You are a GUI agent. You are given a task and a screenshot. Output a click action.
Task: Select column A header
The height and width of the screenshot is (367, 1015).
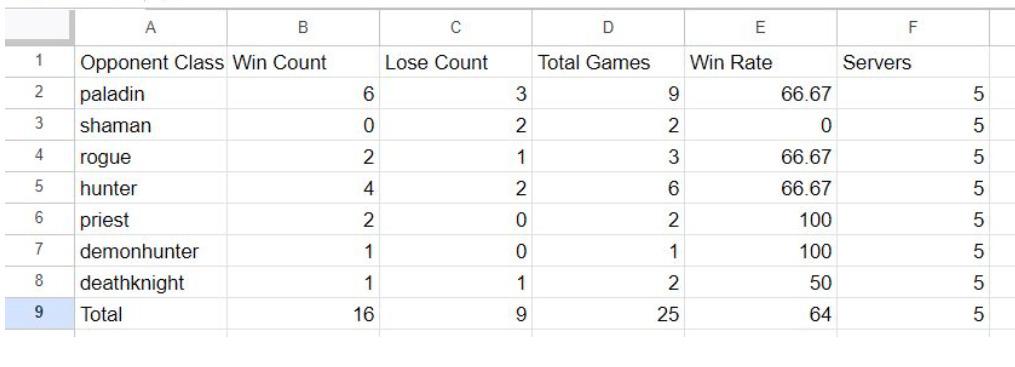click(x=151, y=28)
